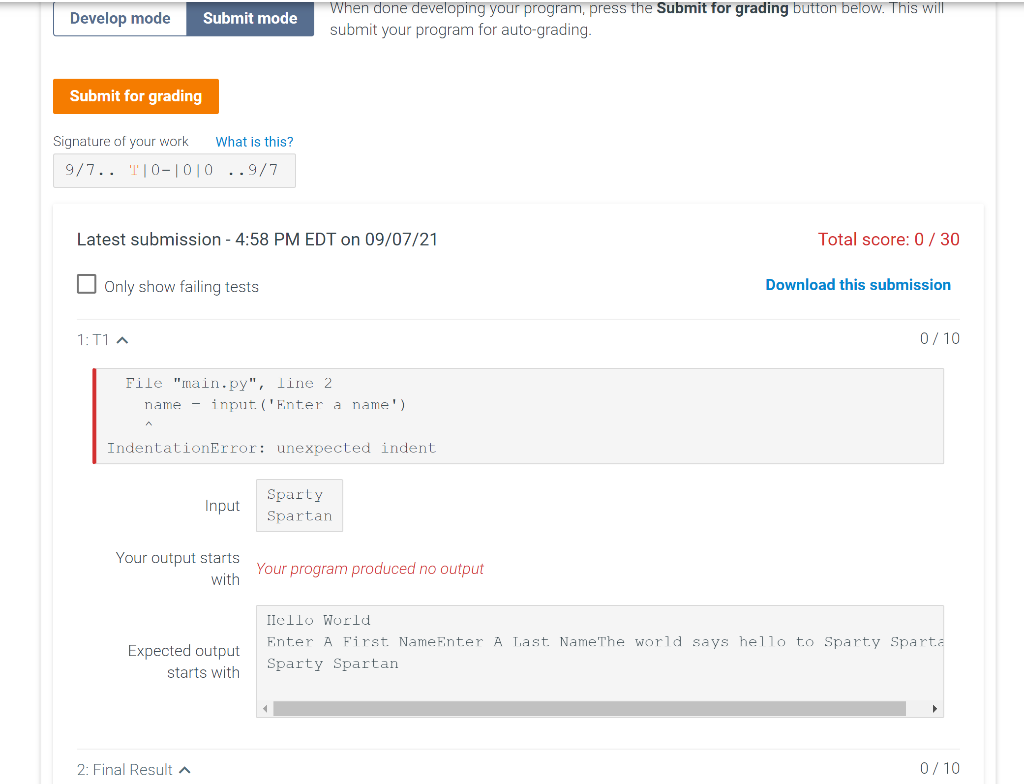Viewport: 1024px width, 784px height.
Task: Click the signature of your work field
Action: click(174, 171)
